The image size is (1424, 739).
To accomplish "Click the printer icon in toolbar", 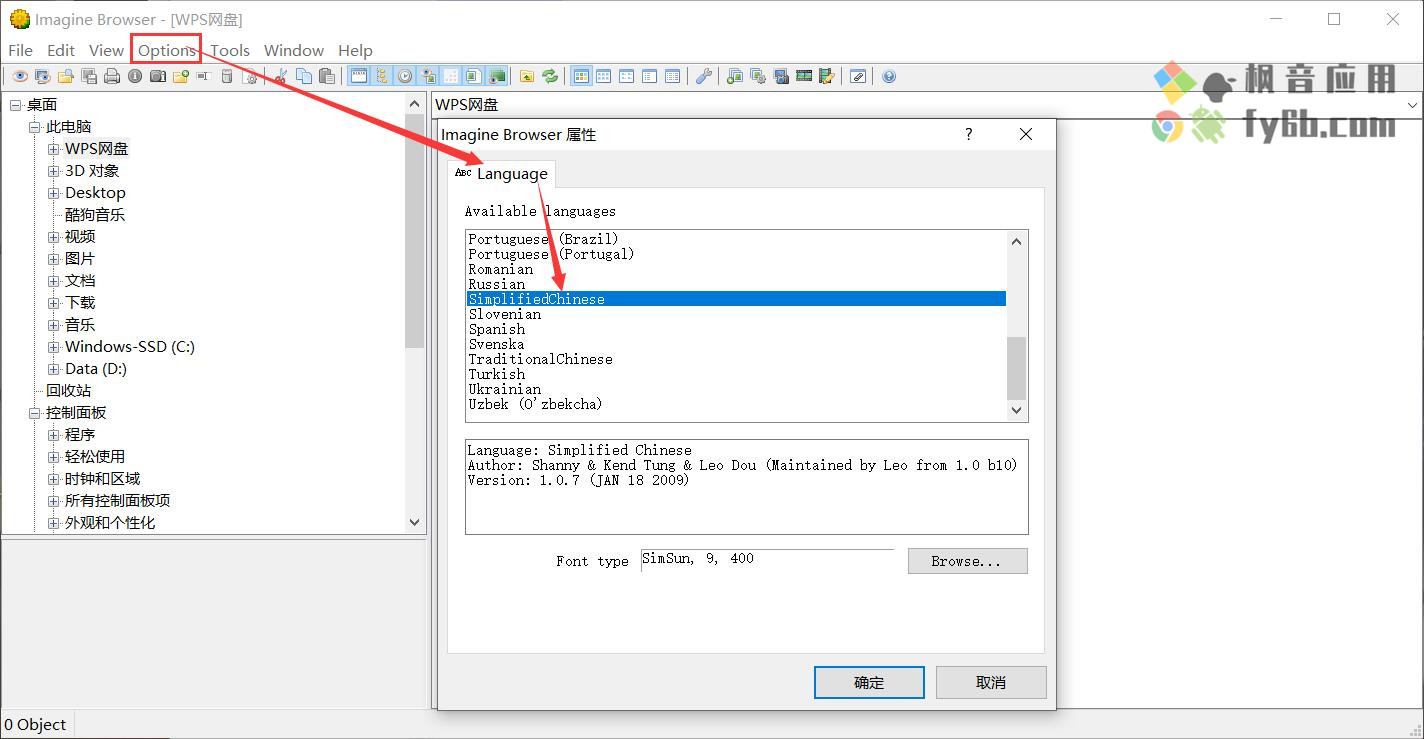I will coord(112,76).
